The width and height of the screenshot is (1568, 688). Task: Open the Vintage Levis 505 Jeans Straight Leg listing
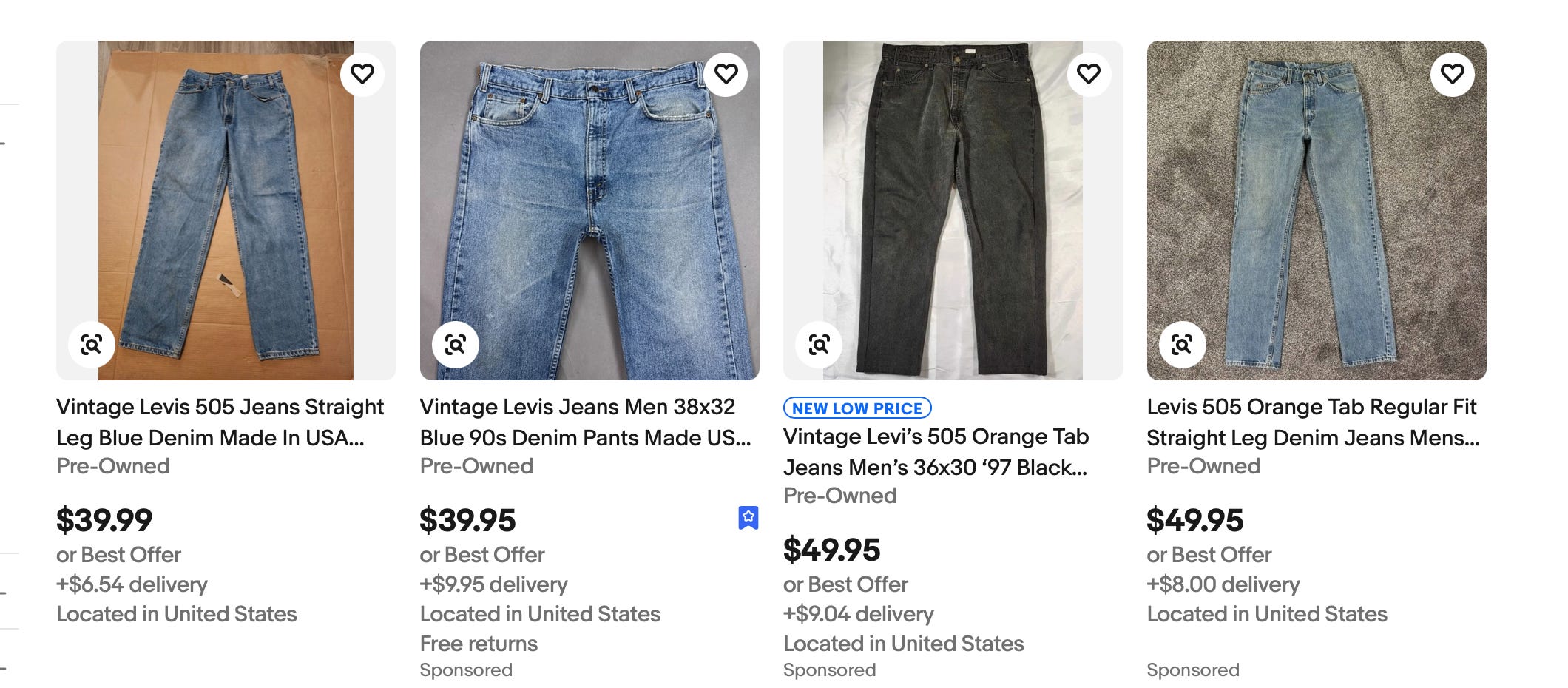[220, 422]
